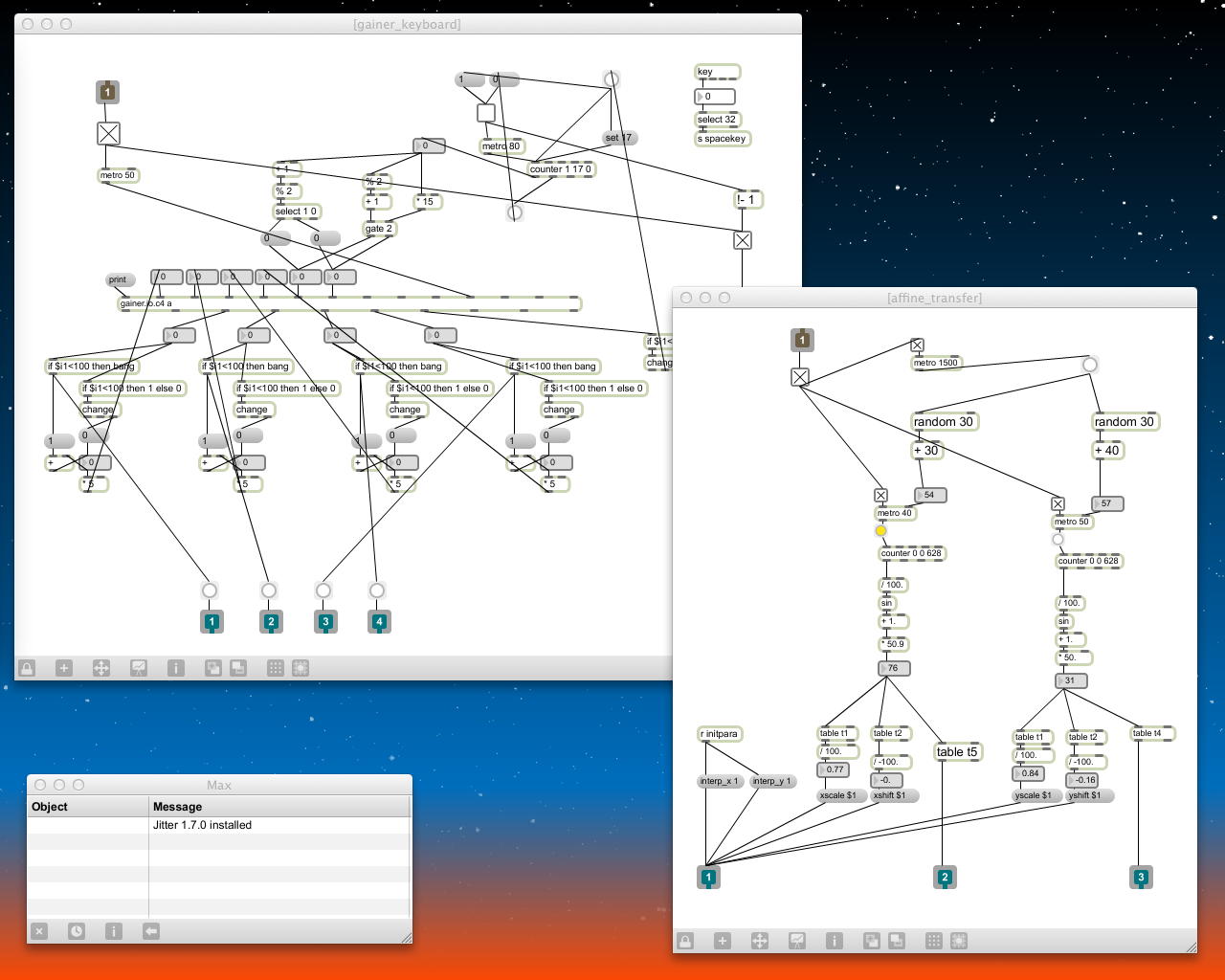Toggle the small toggle above metro 40
The height and width of the screenshot is (980, 1225).
pyautogui.click(x=880, y=496)
